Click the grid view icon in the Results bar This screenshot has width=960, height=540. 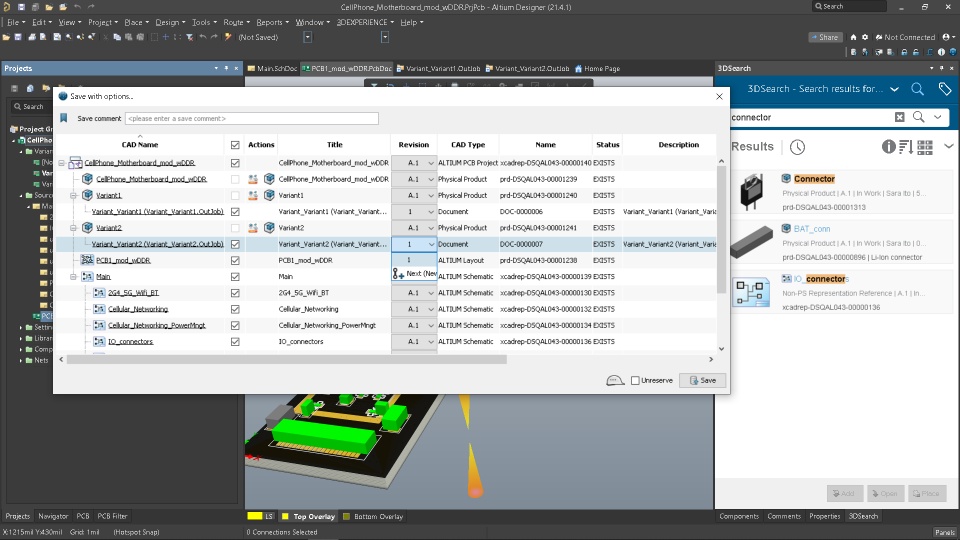(x=925, y=146)
